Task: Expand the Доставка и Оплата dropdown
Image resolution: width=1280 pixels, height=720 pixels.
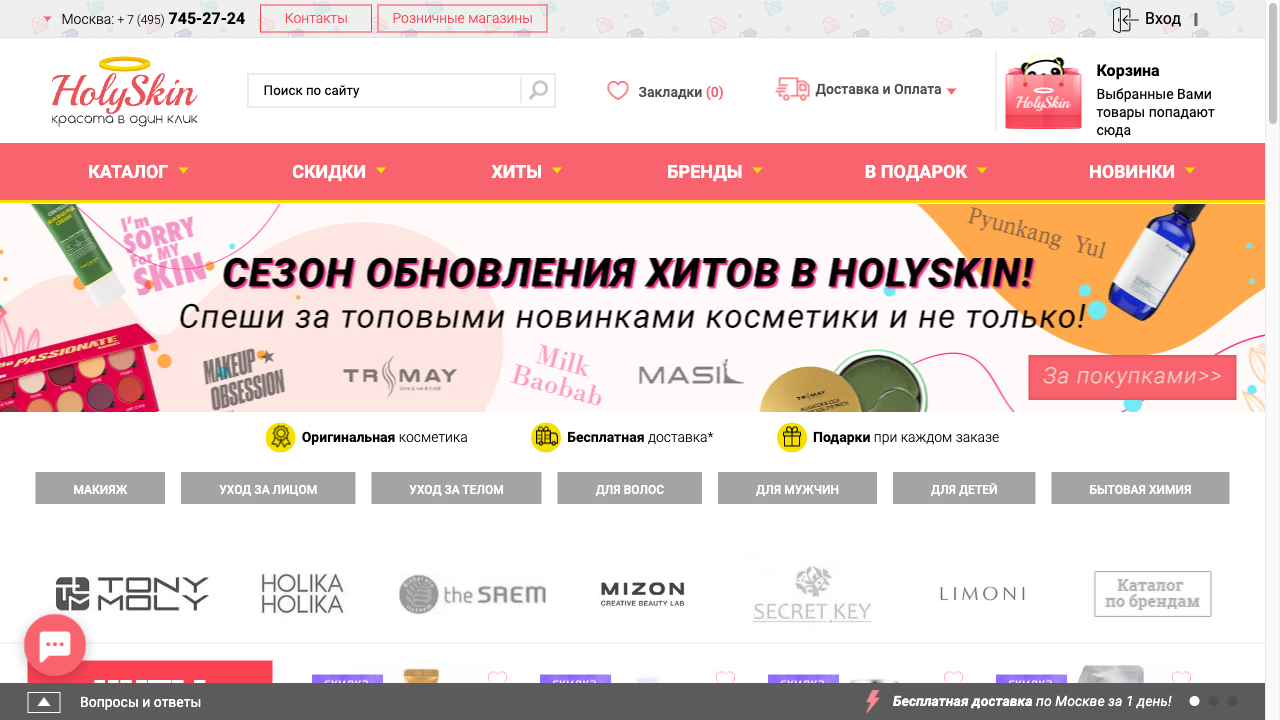Action: pyautogui.click(x=951, y=91)
